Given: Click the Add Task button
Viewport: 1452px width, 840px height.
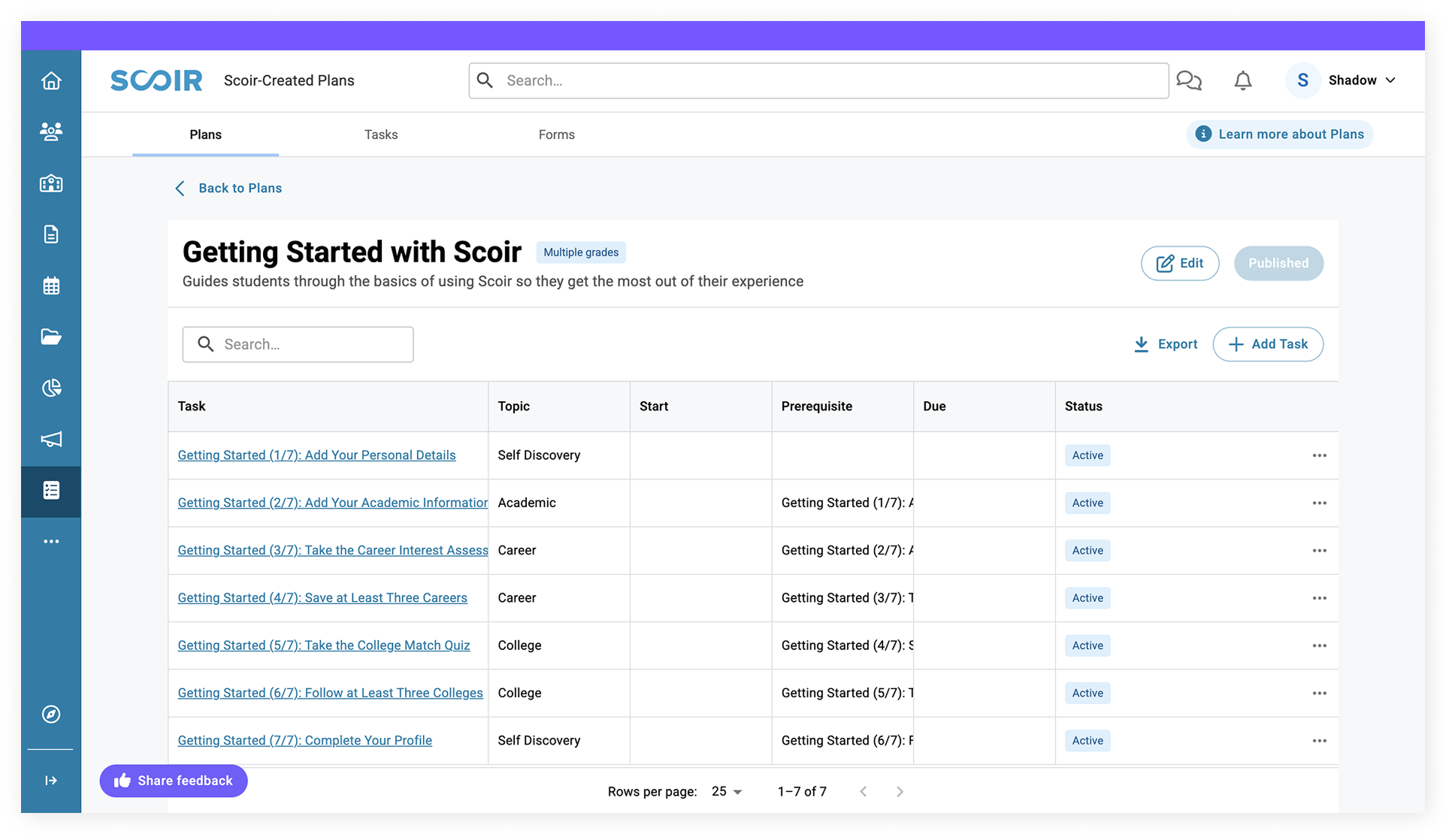Looking at the screenshot, I should [x=1268, y=344].
